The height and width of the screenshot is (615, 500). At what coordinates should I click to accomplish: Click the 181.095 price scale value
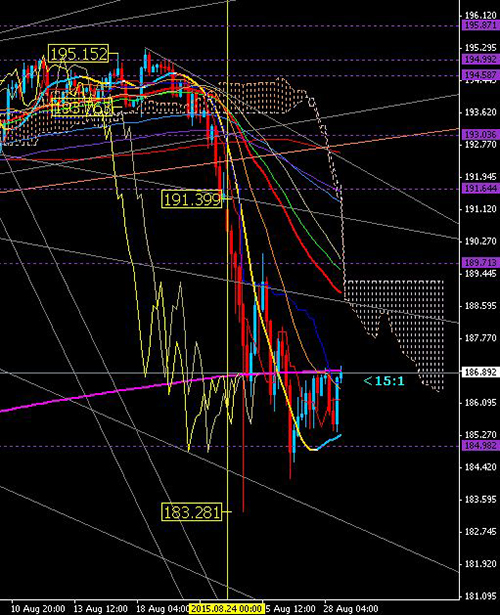click(x=480, y=596)
